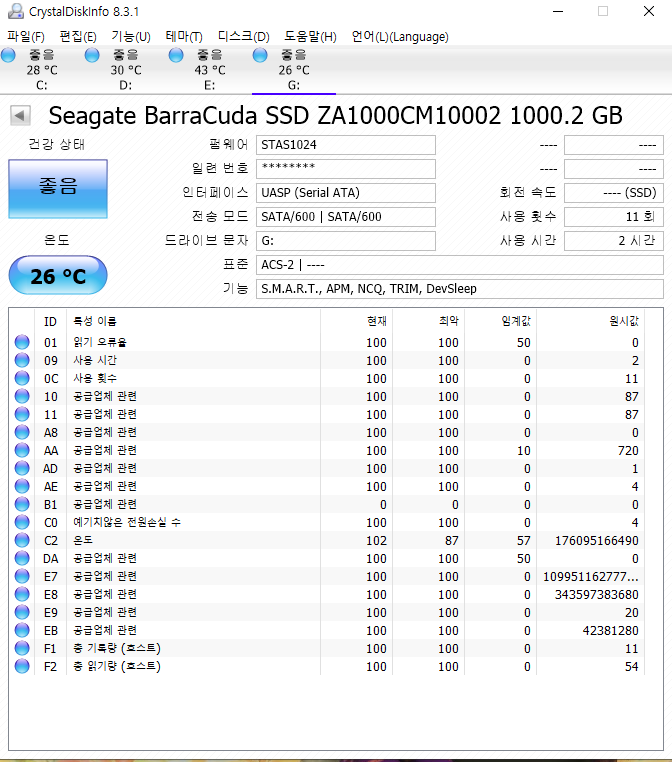Select the 예기치않은 전원손실 수 attribute name

(127, 522)
